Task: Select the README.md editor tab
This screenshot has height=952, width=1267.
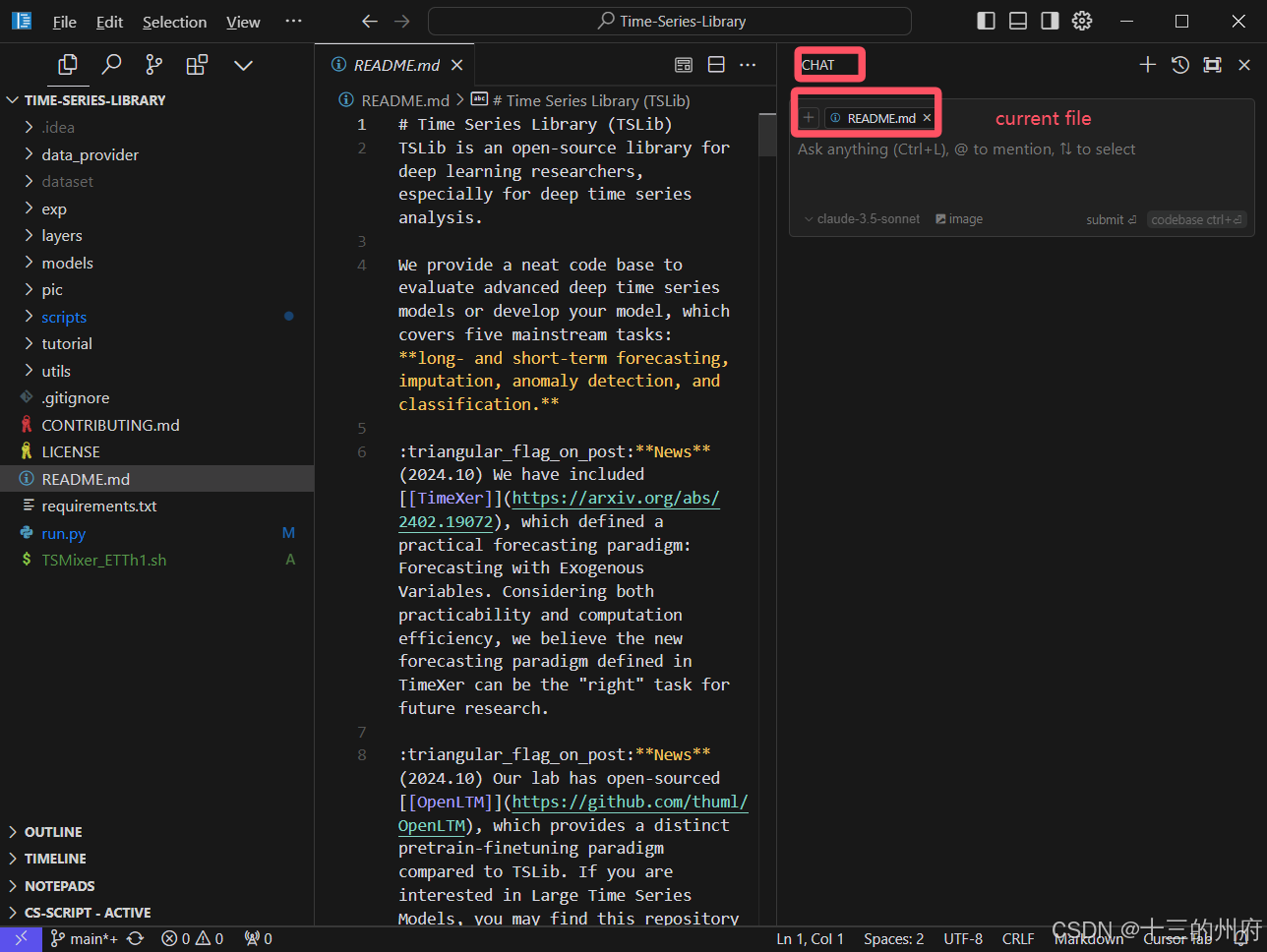Action: pyautogui.click(x=394, y=65)
